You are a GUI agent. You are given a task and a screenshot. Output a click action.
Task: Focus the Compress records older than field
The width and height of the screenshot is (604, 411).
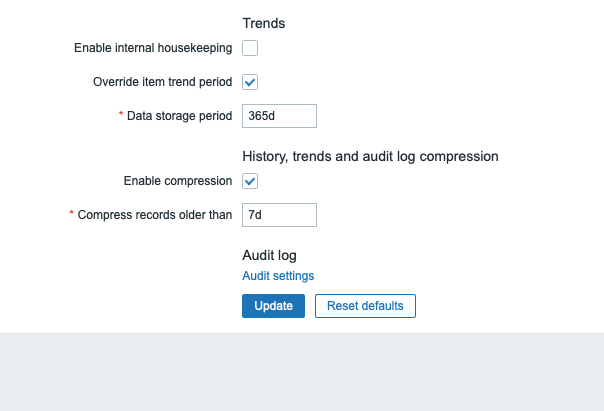coord(279,215)
